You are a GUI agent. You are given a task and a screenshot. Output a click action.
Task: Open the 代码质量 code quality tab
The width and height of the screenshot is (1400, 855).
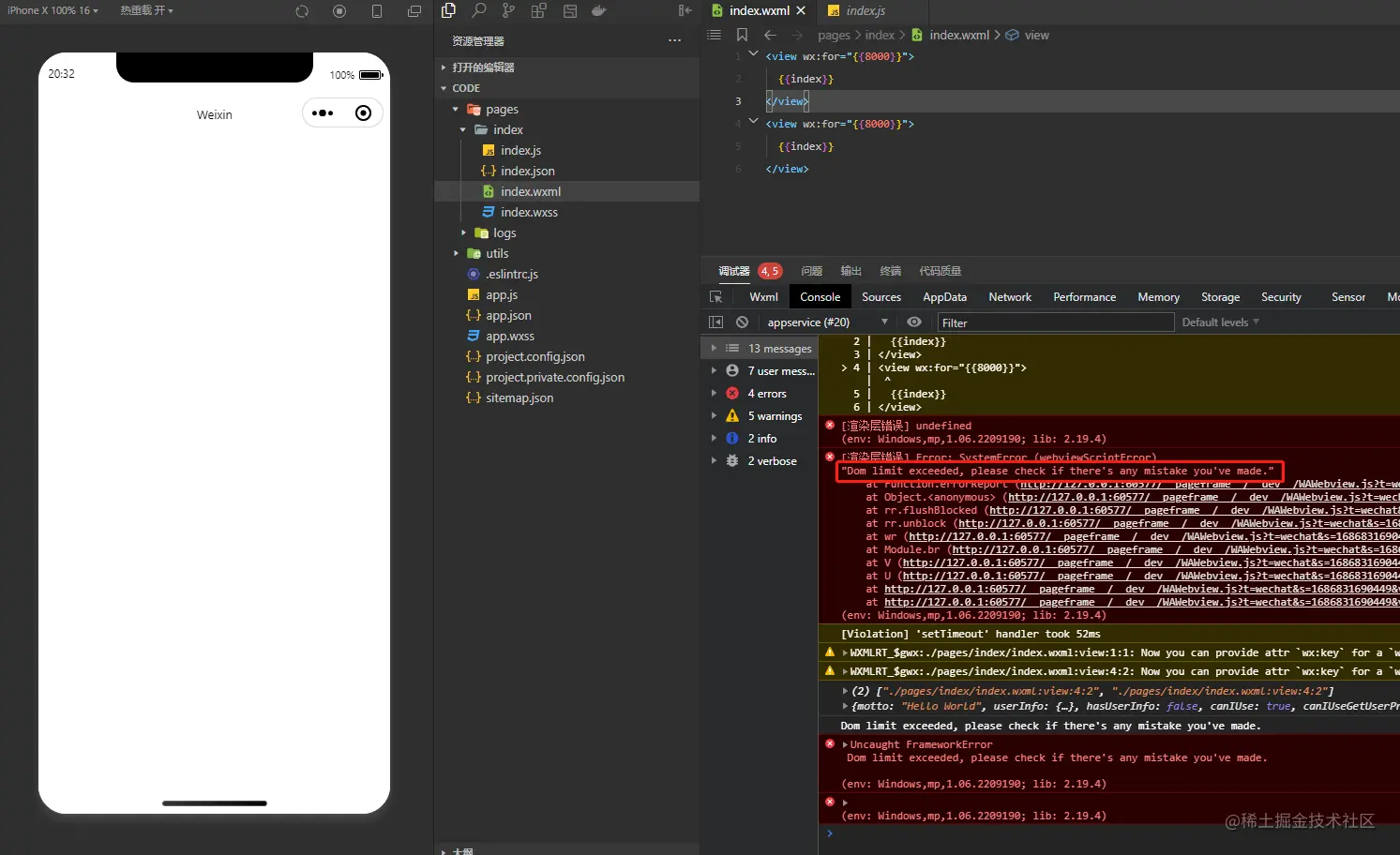coord(940,271)
